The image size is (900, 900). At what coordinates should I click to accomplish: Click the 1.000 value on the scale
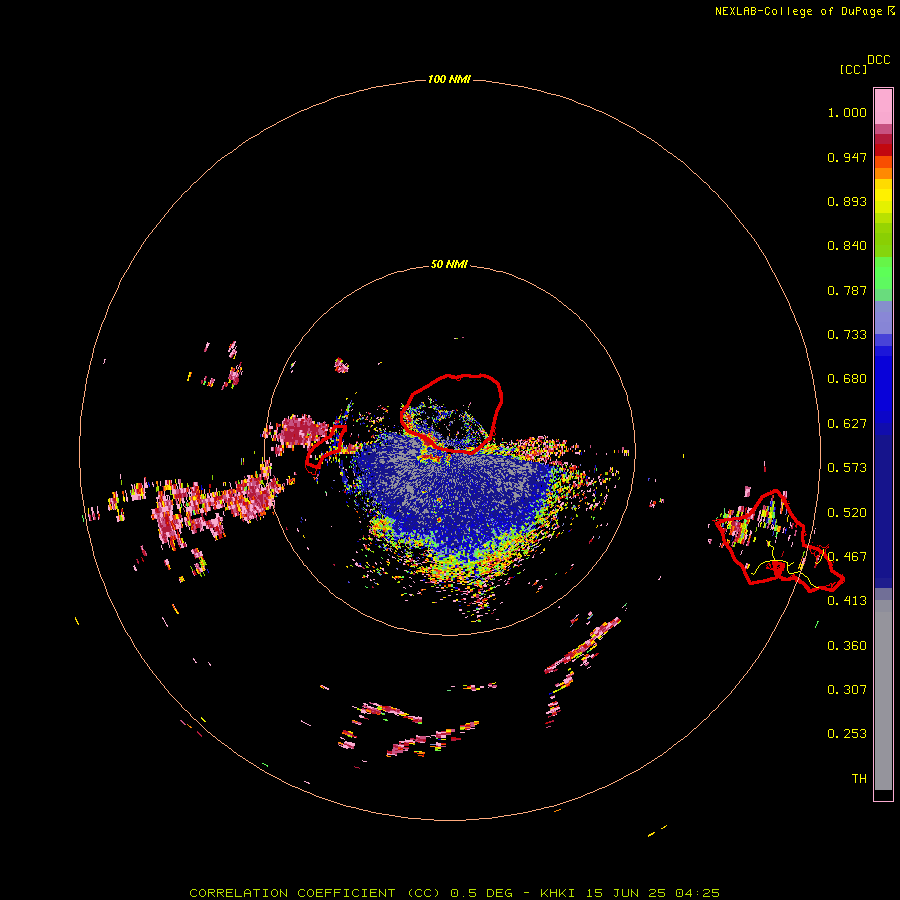tap(847, 112)
